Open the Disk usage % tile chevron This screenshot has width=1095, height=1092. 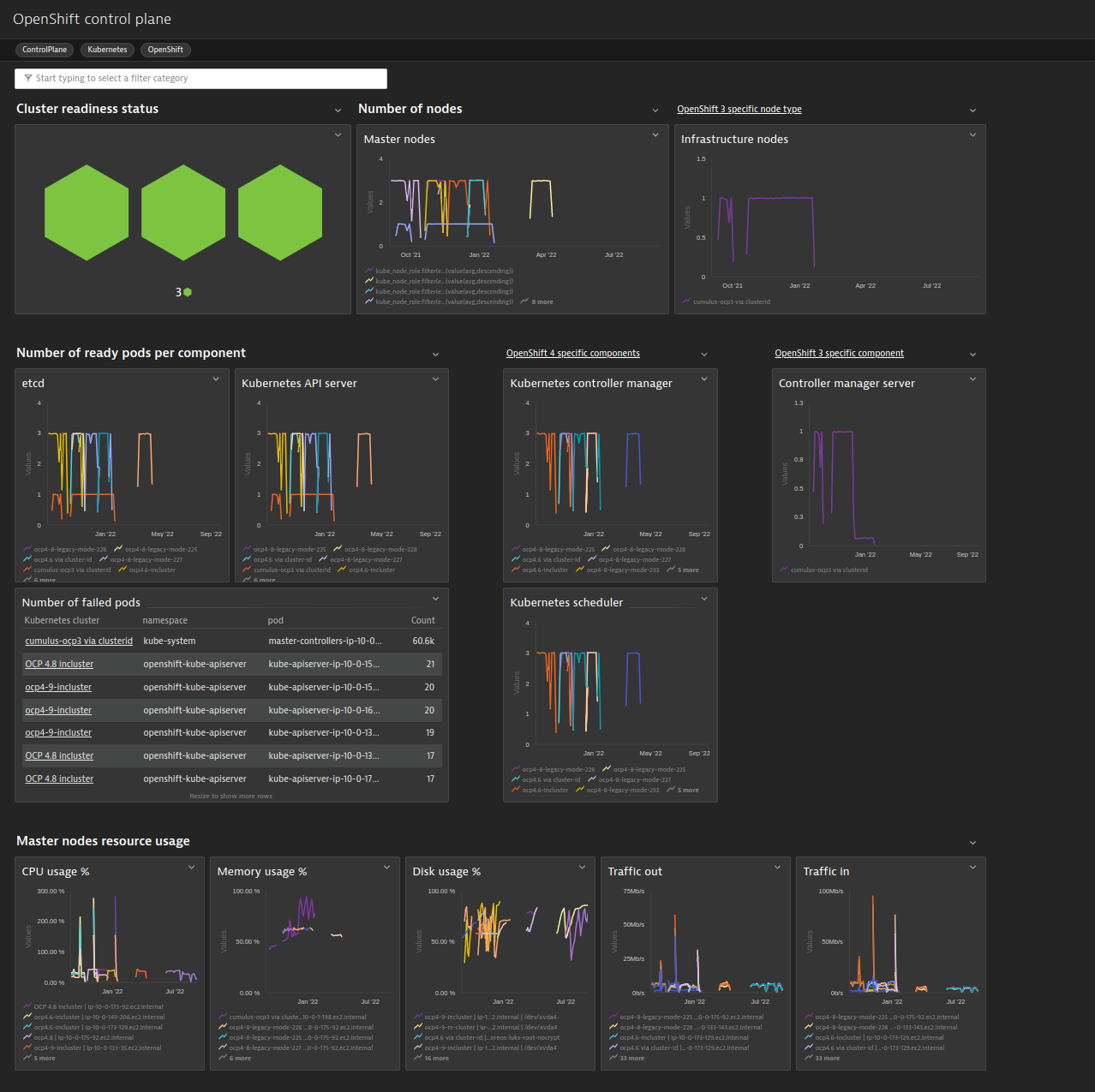[582, 868]
